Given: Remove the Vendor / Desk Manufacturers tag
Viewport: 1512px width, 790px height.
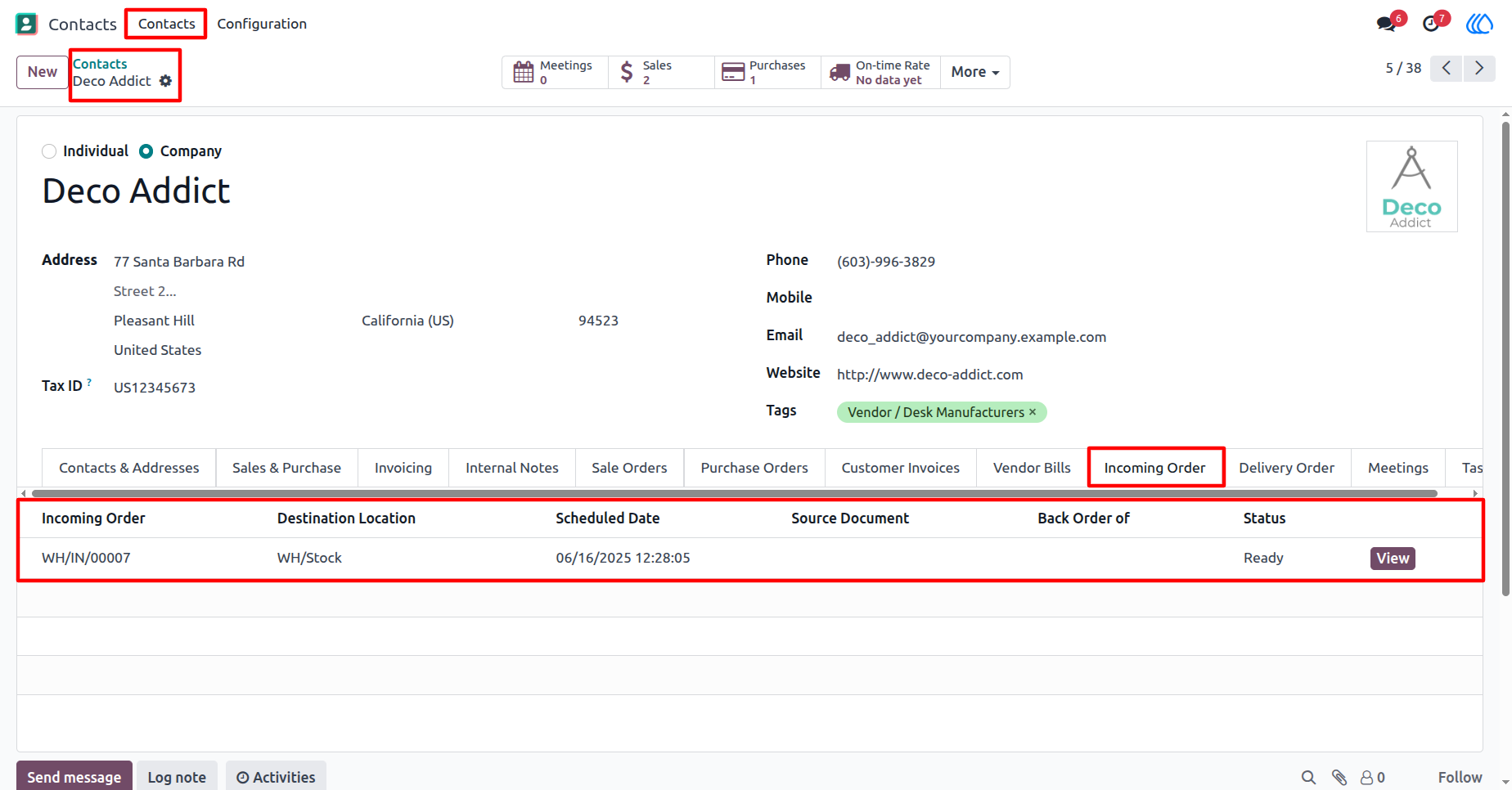Looking at the screenshot, I should point(1033,411).
